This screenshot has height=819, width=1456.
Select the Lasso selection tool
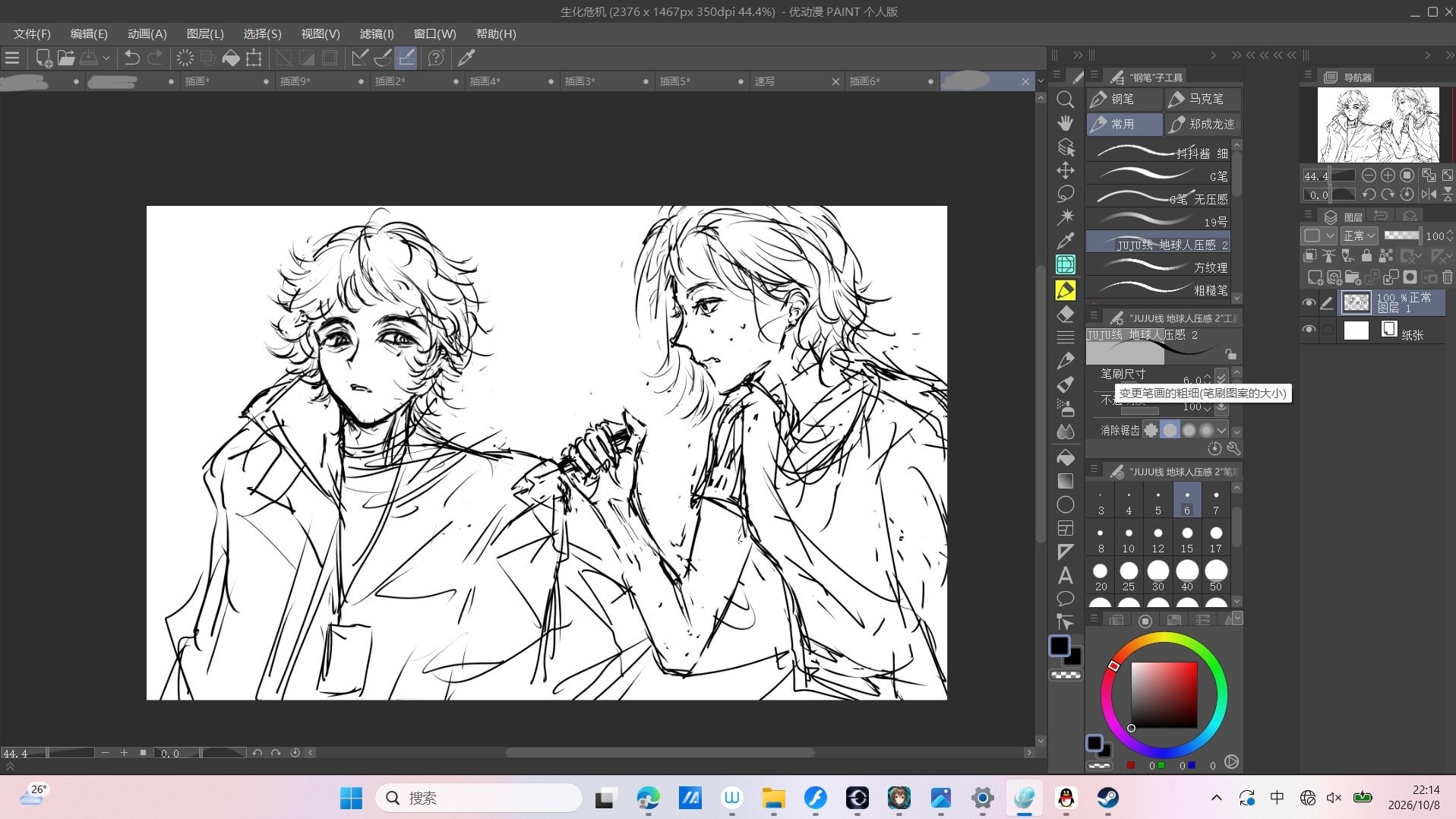tap(1065, 194)
